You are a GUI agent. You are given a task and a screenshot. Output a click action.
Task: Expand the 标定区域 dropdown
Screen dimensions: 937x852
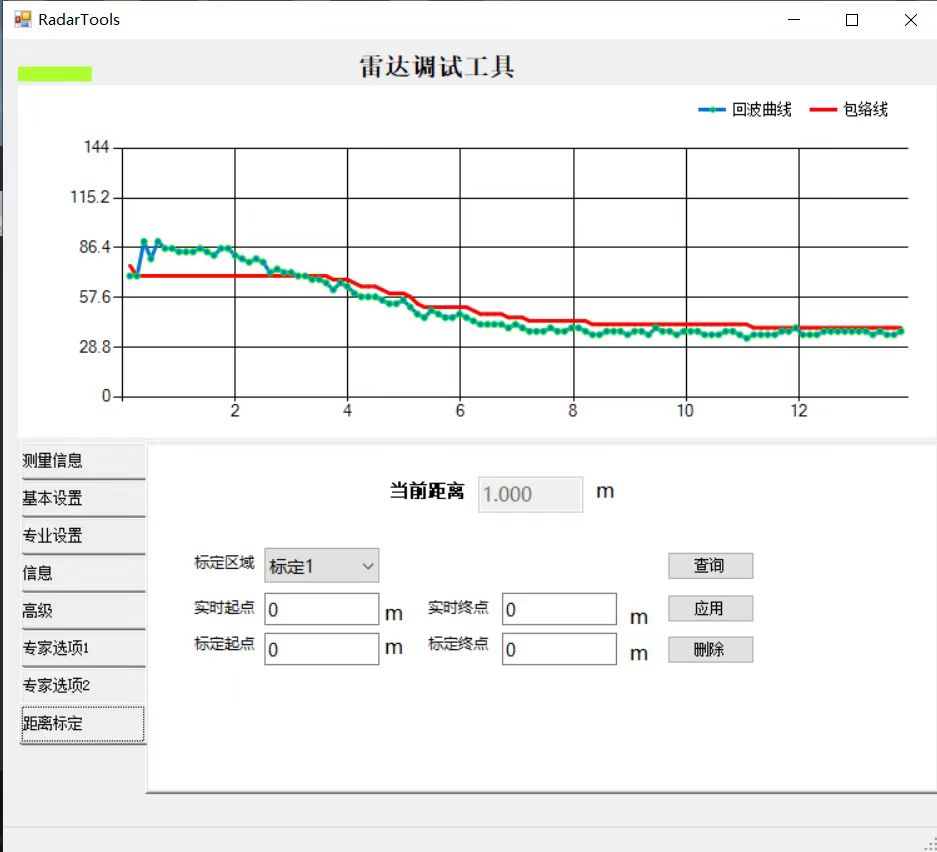(321, 566)
